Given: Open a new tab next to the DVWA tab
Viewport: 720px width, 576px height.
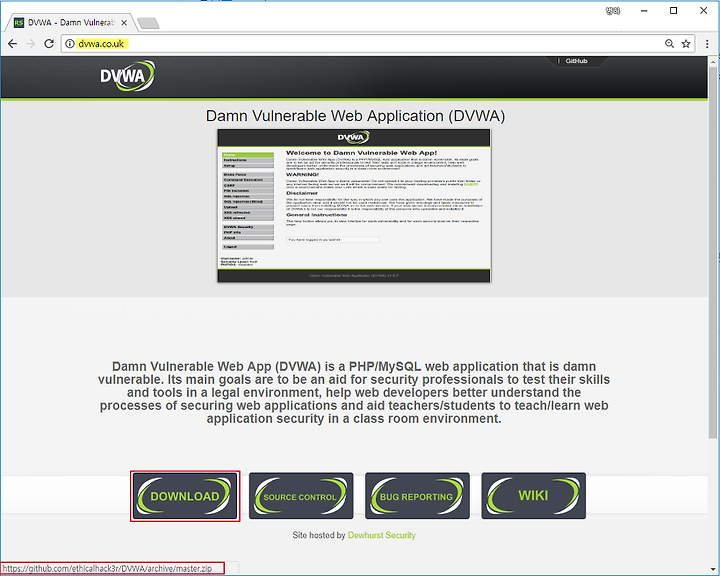Looking at the screenshot, I should 148,23.
